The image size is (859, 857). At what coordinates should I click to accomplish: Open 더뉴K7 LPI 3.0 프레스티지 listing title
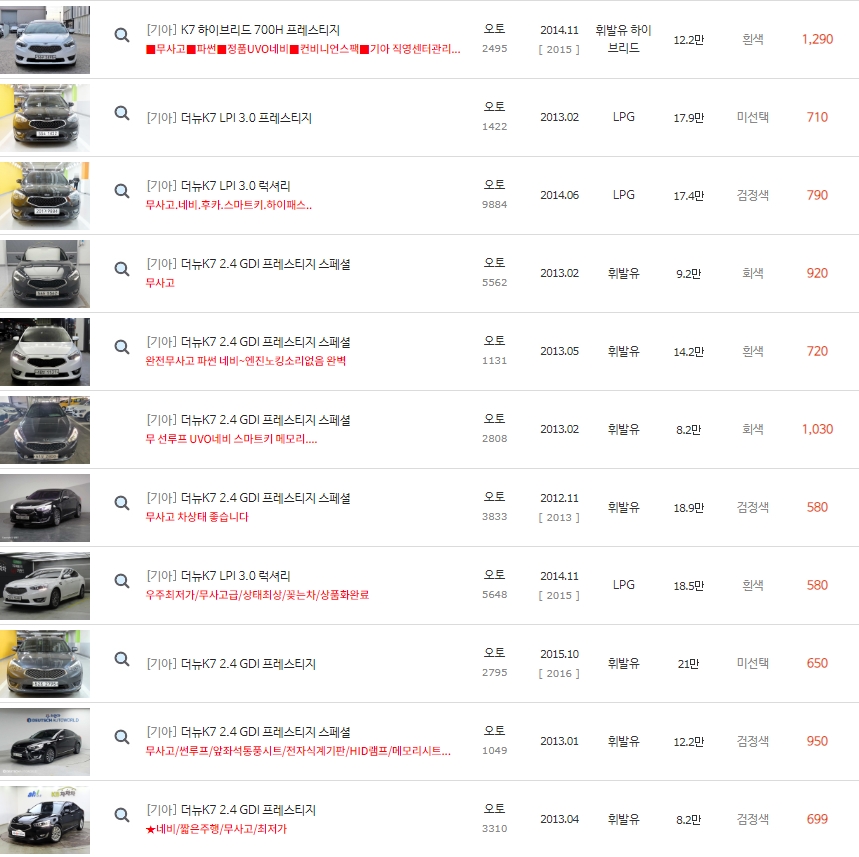click(229, 118)
